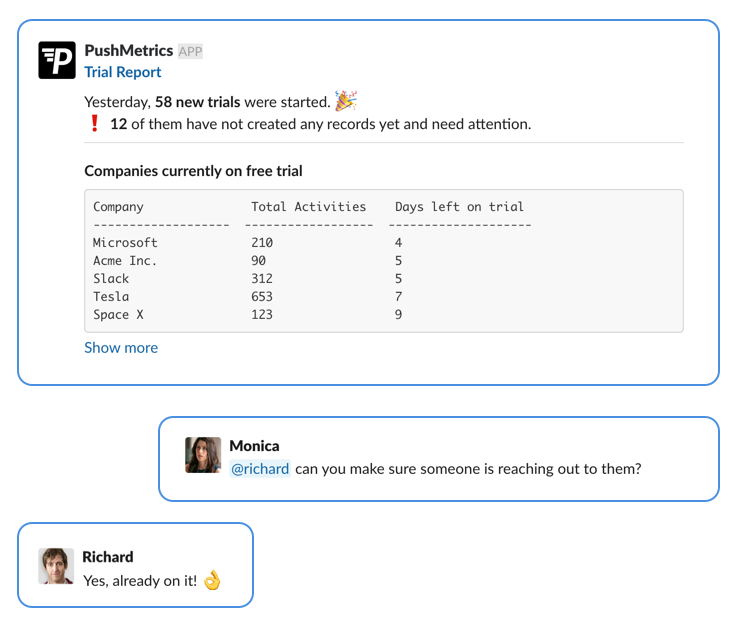The height and width of the screenshot is (628, 737).
Task: Click Monica's profile avatar
Action: click(x=203, y=455)
